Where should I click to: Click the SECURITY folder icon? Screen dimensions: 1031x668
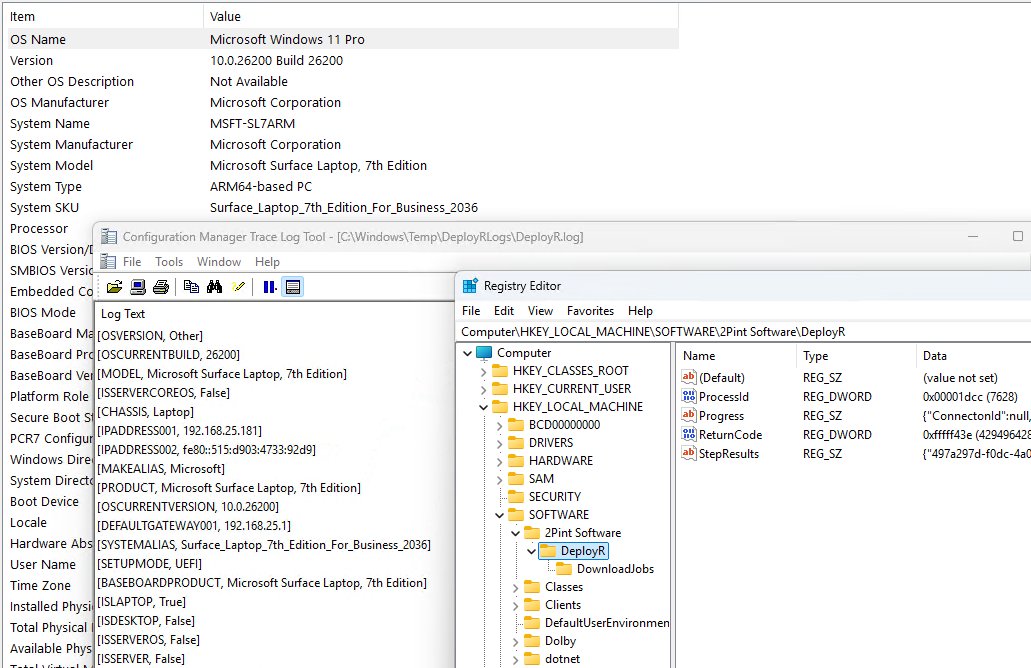coord(516,497)
